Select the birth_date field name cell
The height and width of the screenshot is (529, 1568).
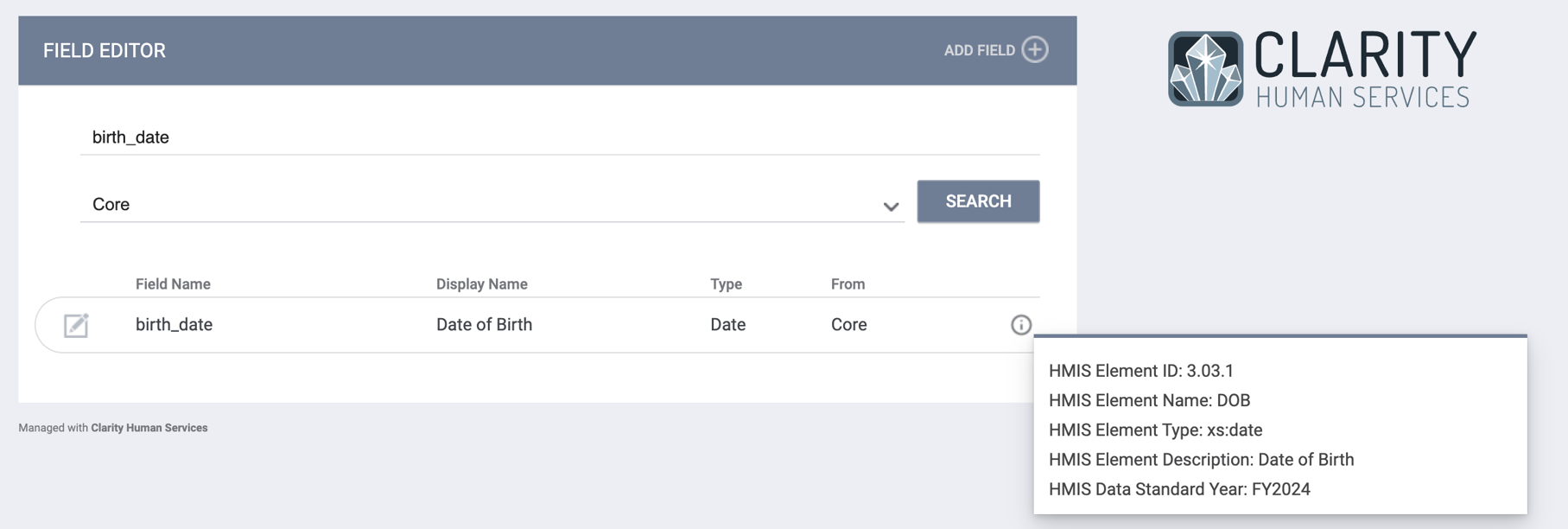(174, 325)
